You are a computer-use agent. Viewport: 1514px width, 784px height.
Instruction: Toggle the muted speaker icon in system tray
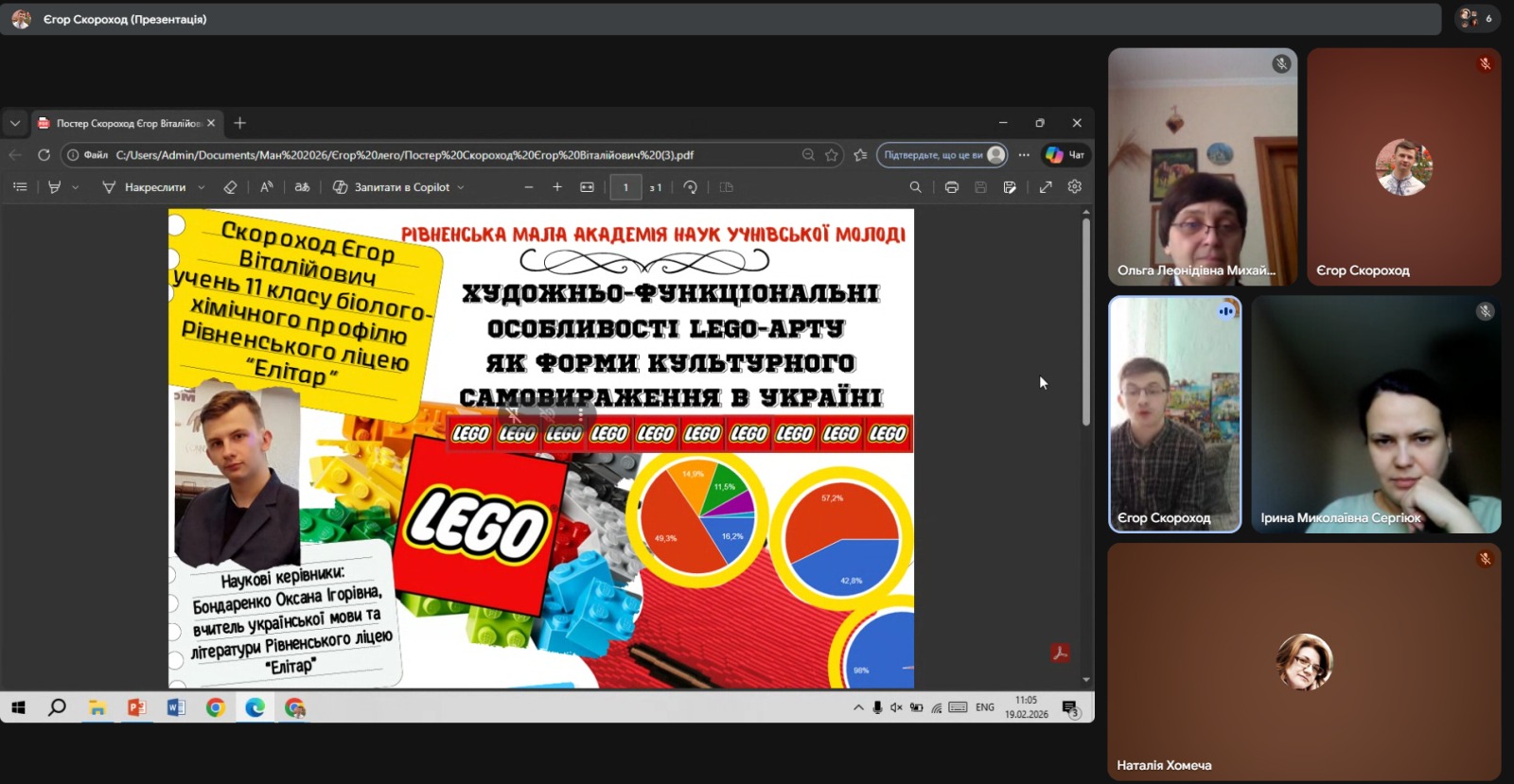click(x=896, y=707)
